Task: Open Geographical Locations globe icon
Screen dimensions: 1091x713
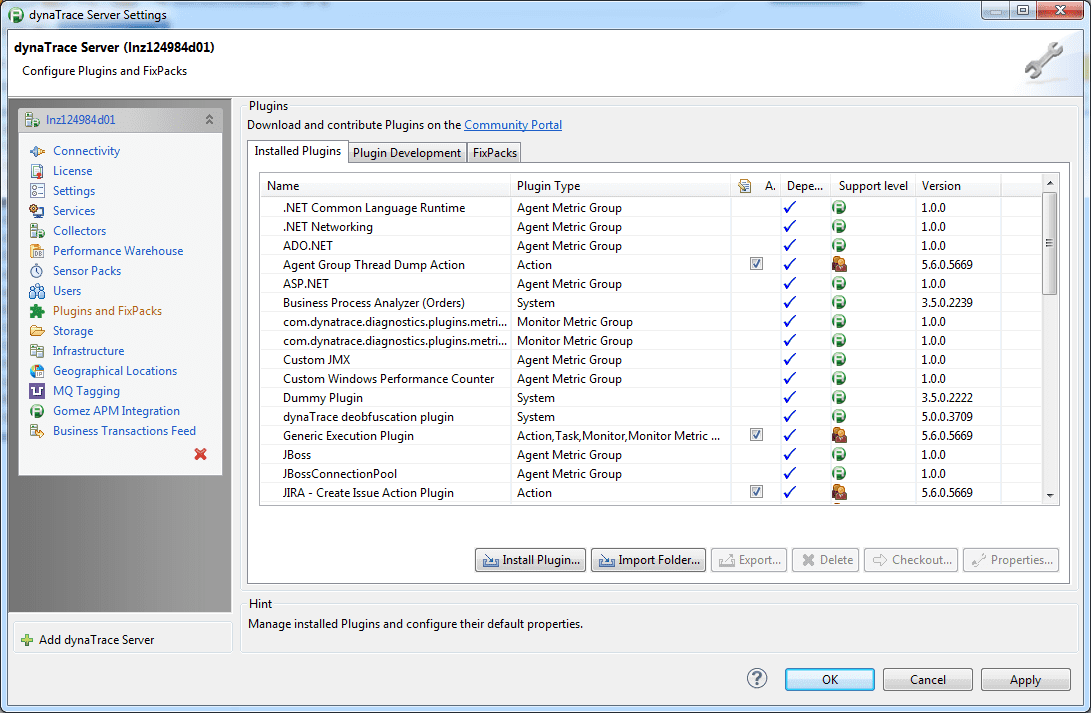Action: (37, 371)
